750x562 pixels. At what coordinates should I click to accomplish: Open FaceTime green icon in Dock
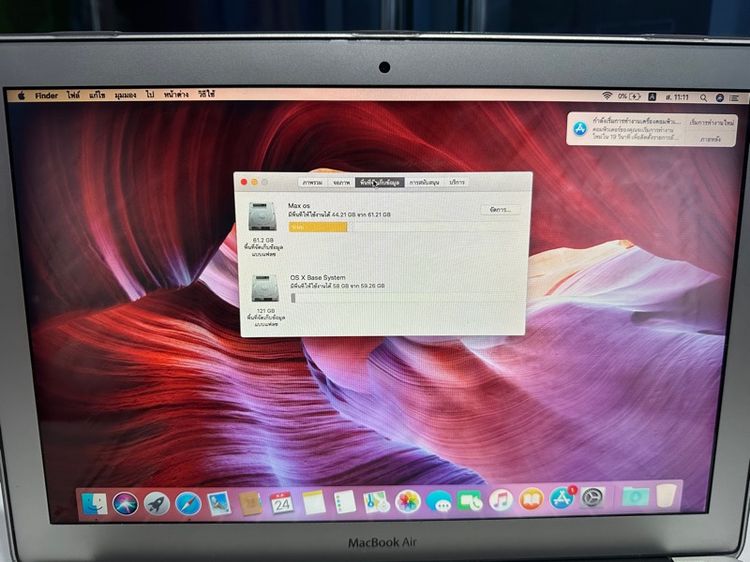click(470, 501)
